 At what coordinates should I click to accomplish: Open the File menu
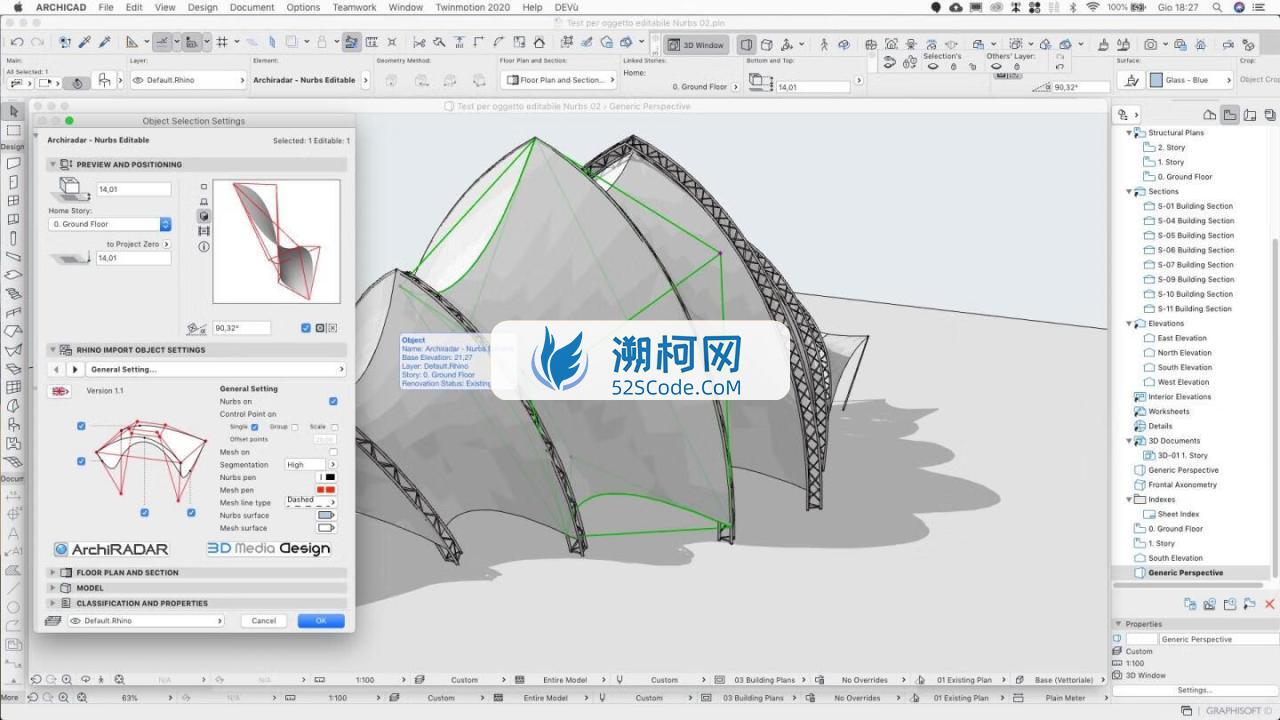point(106,7)
